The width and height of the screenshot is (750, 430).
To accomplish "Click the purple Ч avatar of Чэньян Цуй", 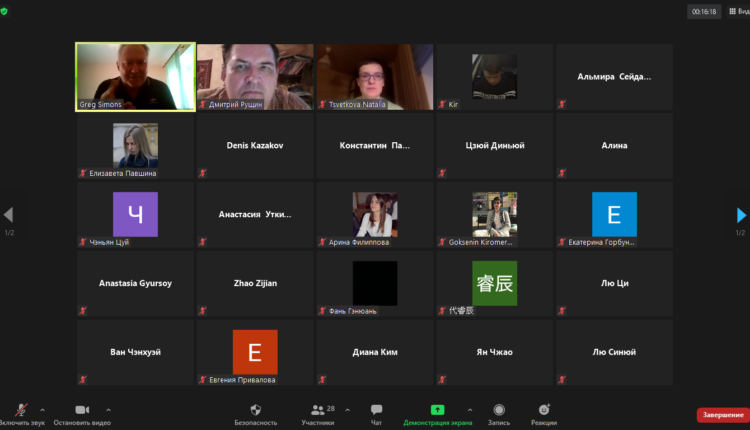I will 135,214.
